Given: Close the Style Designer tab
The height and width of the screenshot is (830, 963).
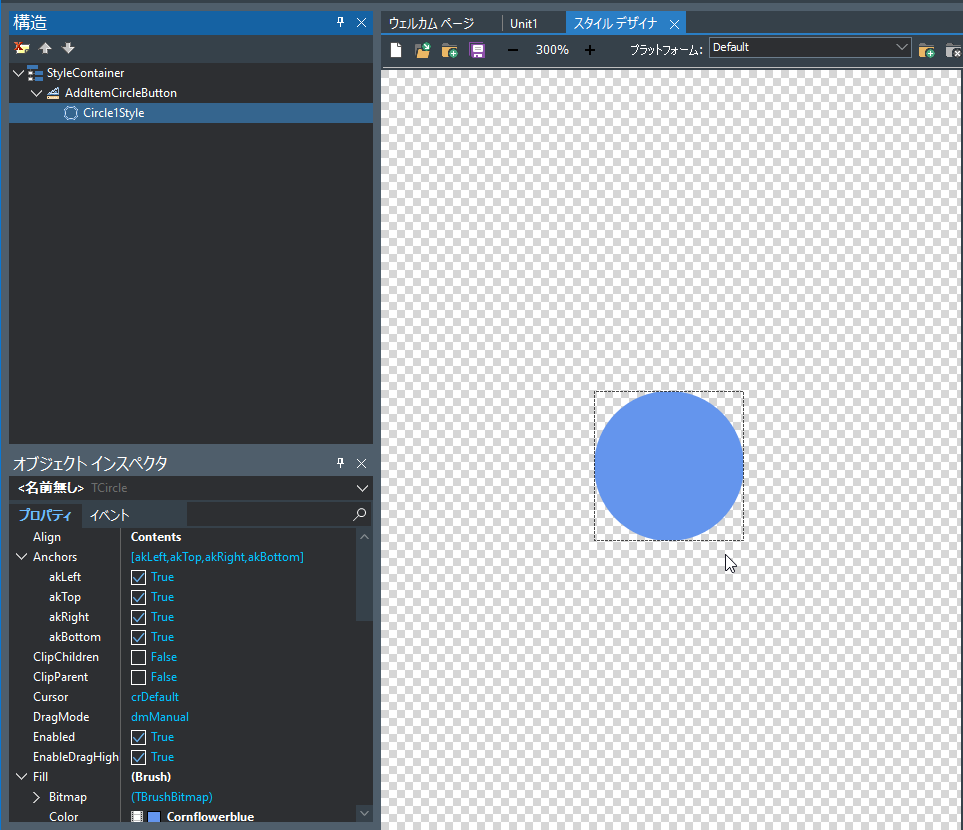Looking at the screenshot, I should (x=674, y=25).
